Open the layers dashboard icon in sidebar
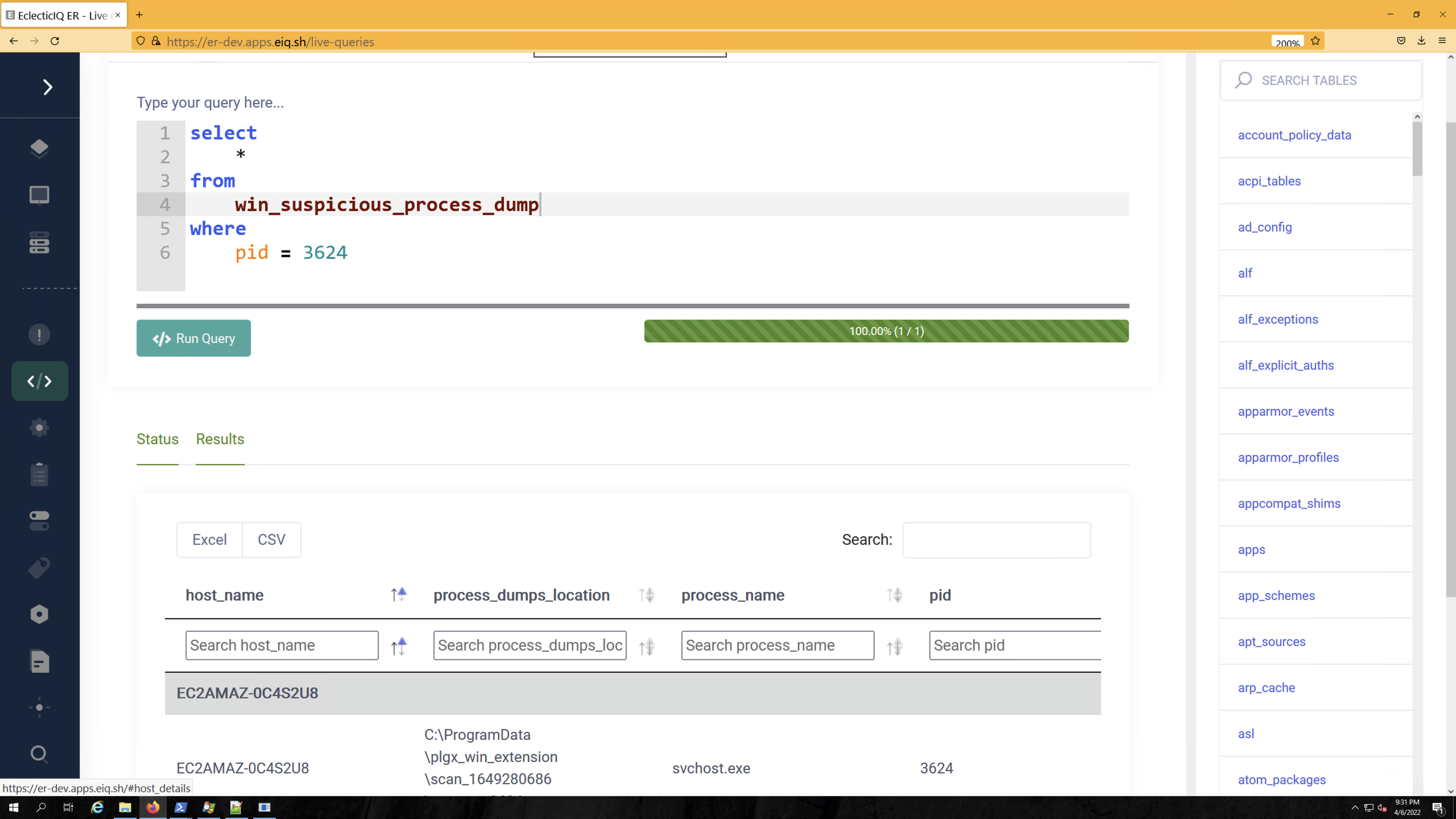 (39, 148)
